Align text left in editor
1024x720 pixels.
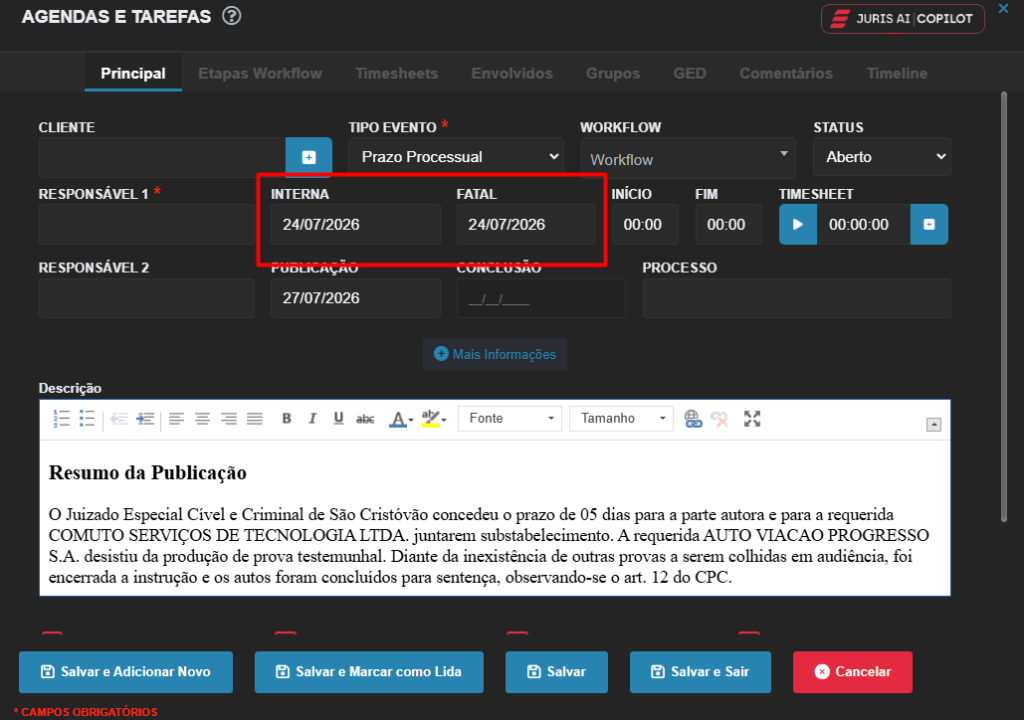click(176, 419)
